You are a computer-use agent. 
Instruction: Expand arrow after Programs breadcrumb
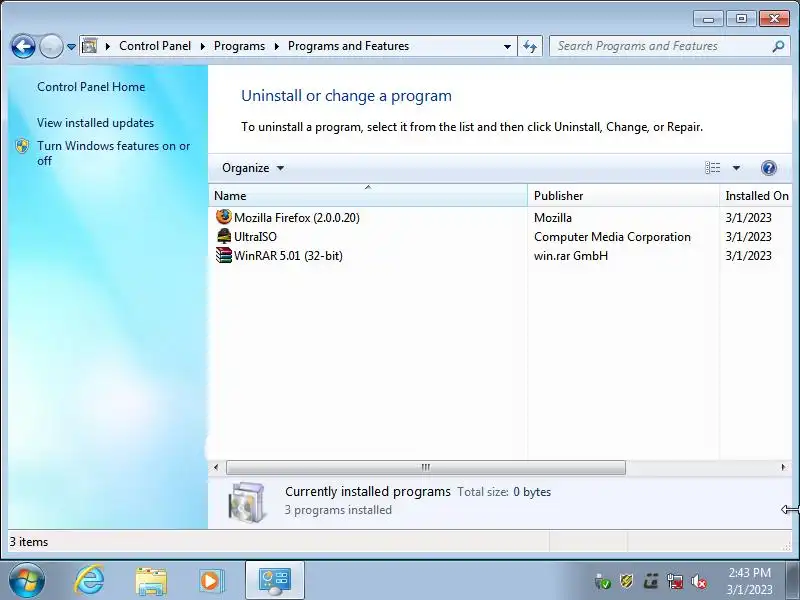click(277, 46)
